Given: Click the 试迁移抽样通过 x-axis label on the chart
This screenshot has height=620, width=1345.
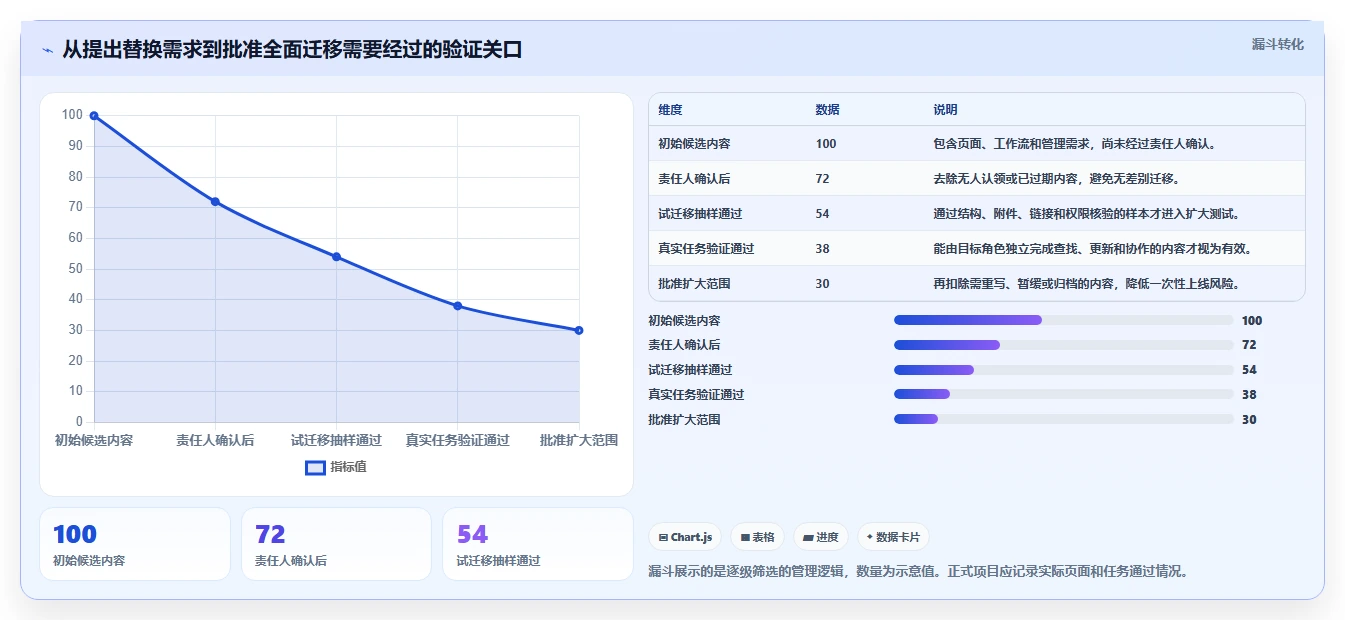Looking at the screenshot, I should coord(336,440).
